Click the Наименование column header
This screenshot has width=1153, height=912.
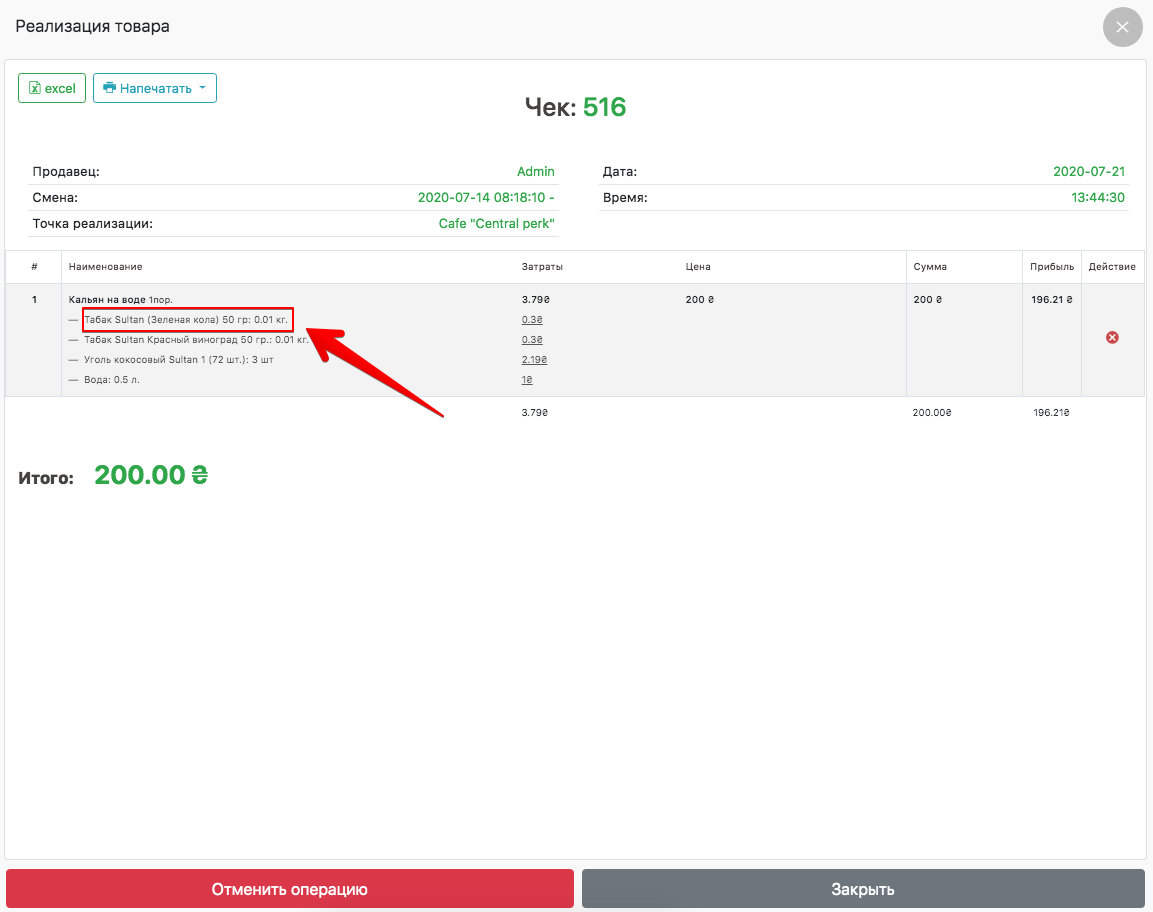[105, 267]
